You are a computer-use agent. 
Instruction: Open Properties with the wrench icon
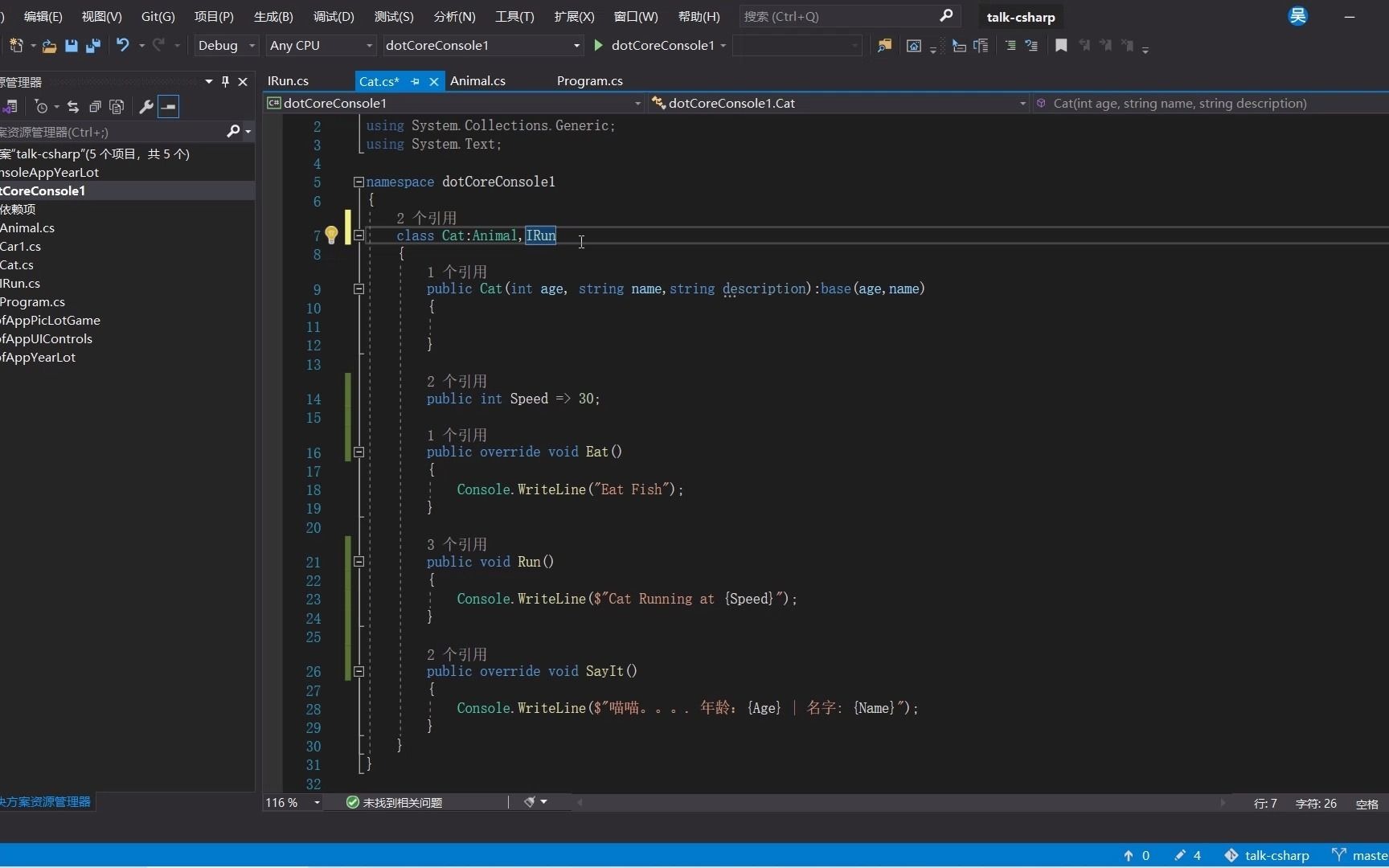tap(146, 107)
